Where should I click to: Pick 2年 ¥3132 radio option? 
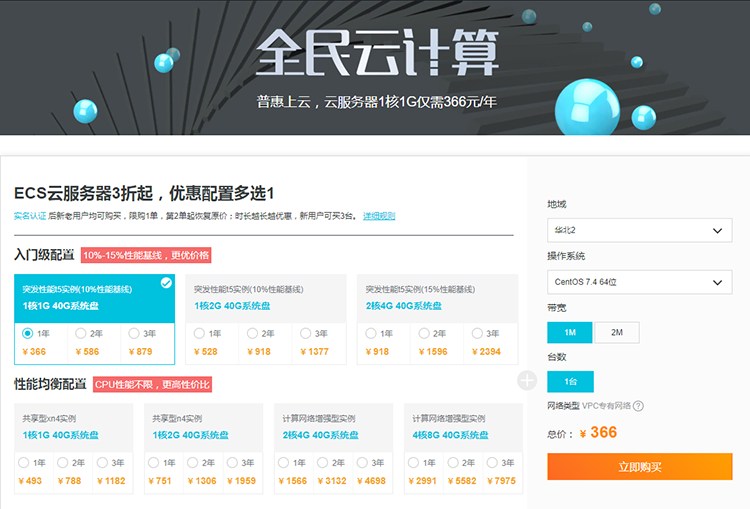(323, 462)
